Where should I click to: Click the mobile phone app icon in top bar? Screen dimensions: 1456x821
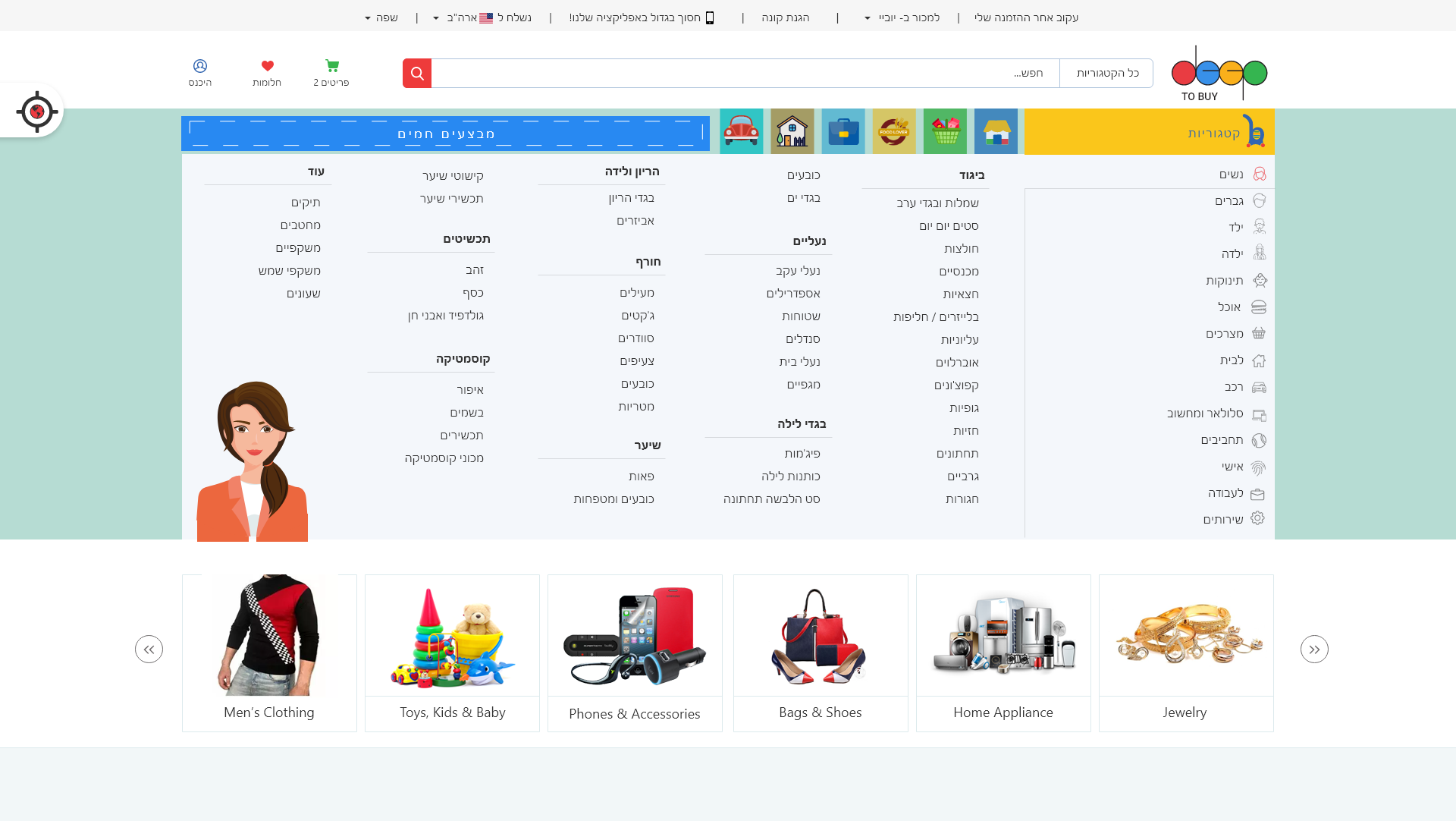[x=710, y=17]
